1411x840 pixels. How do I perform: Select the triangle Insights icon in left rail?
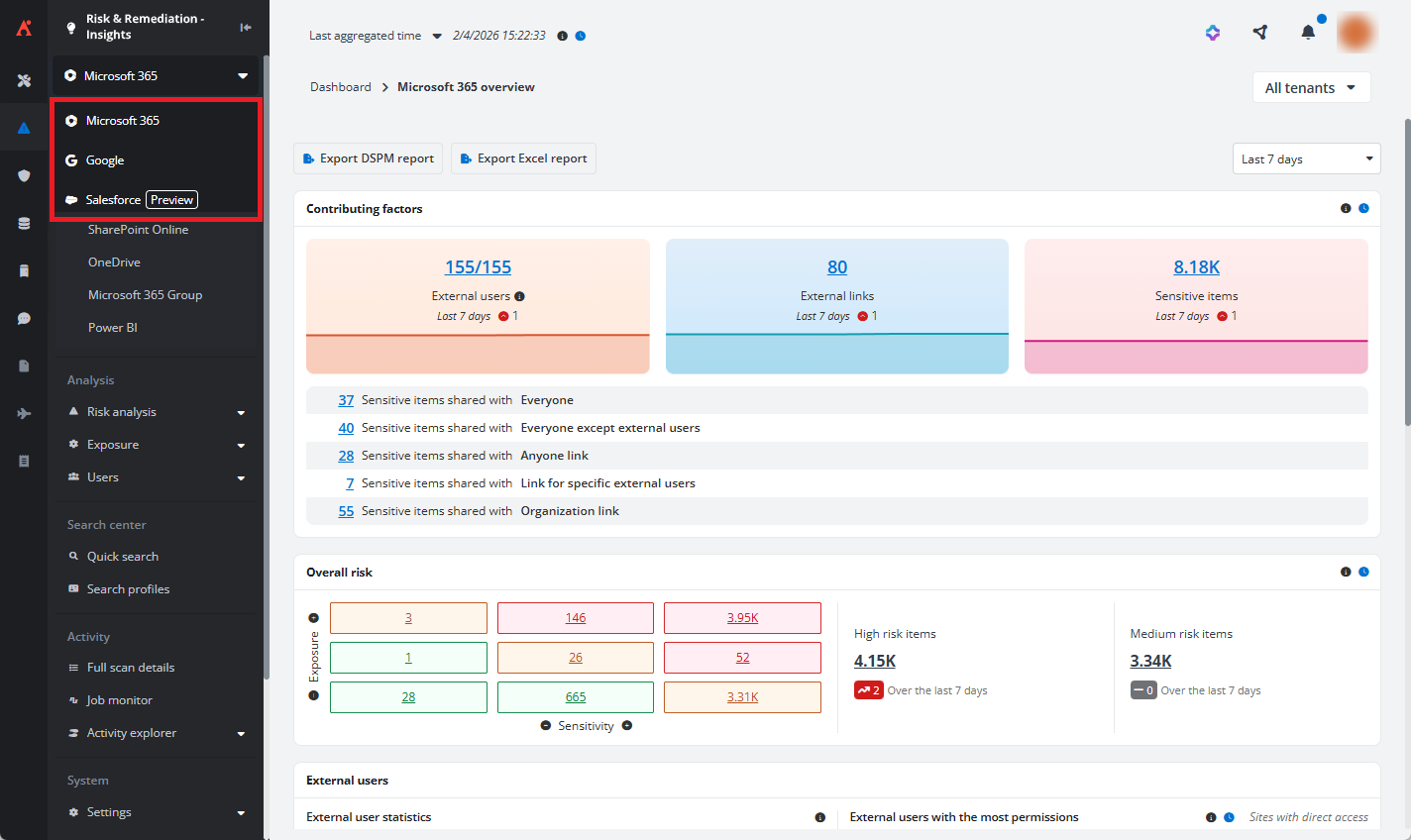(x=24, y=128)
